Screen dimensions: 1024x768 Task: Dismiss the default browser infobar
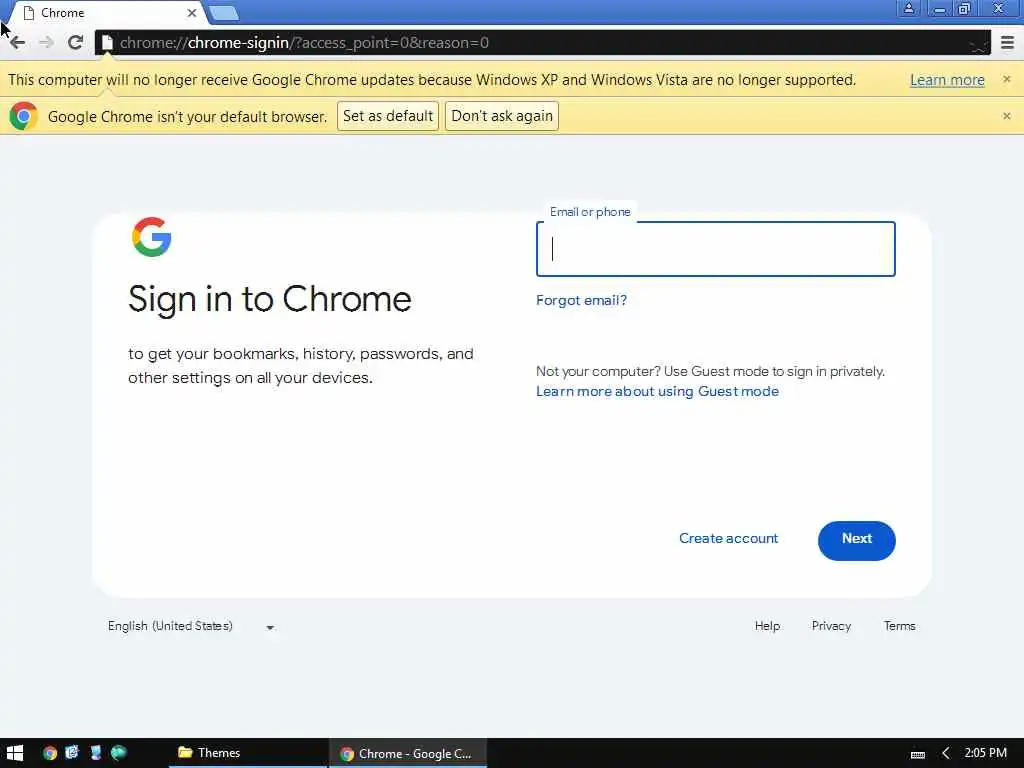1006,116
